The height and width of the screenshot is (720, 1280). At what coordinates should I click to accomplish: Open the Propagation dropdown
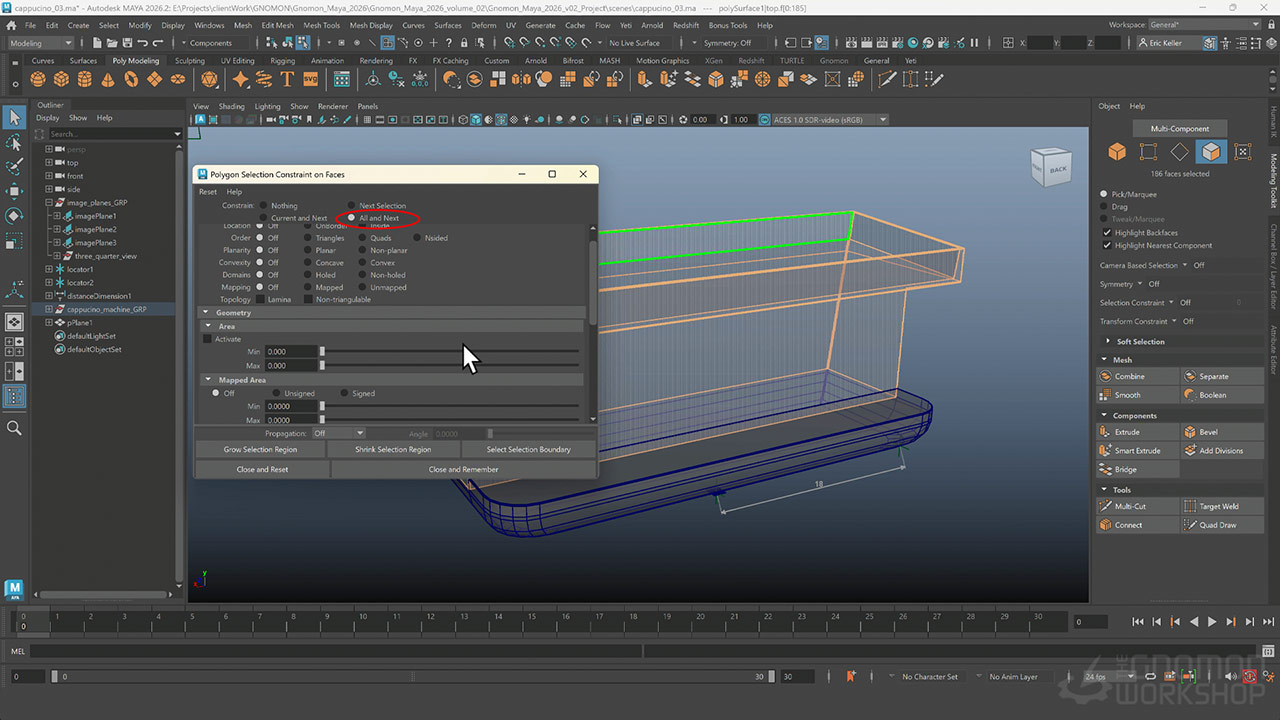click(x=338, y=434)
